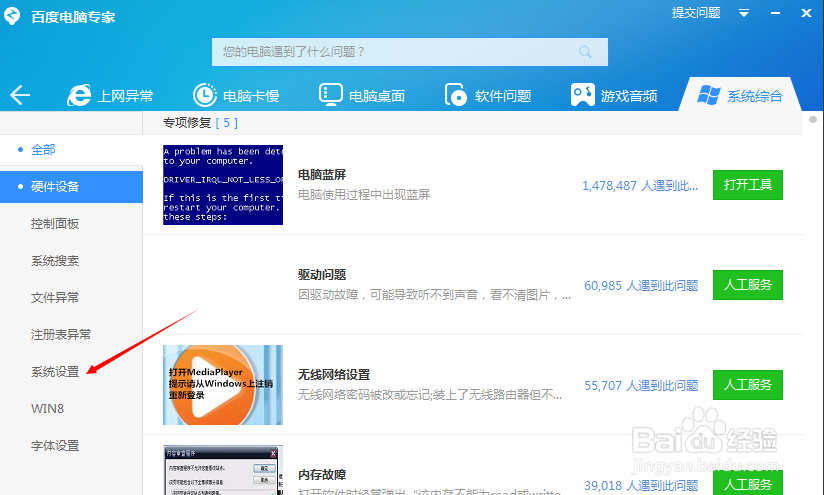Viewport: 824px width, 495px height.
Task: Click the 驱动问题 title
Action: (x=322, y=274)
